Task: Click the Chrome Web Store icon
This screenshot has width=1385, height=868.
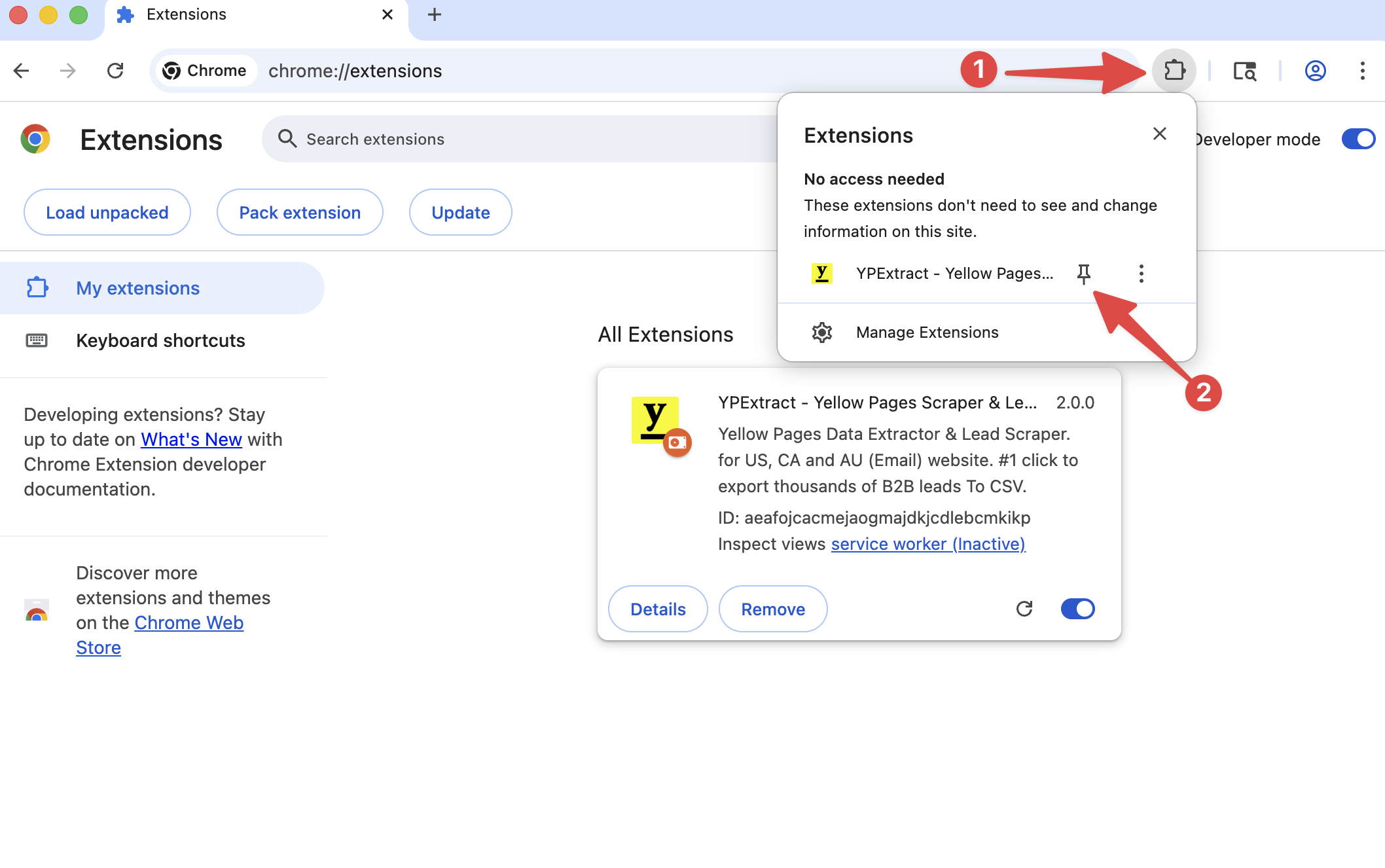Action: click(x=37, y=611)
